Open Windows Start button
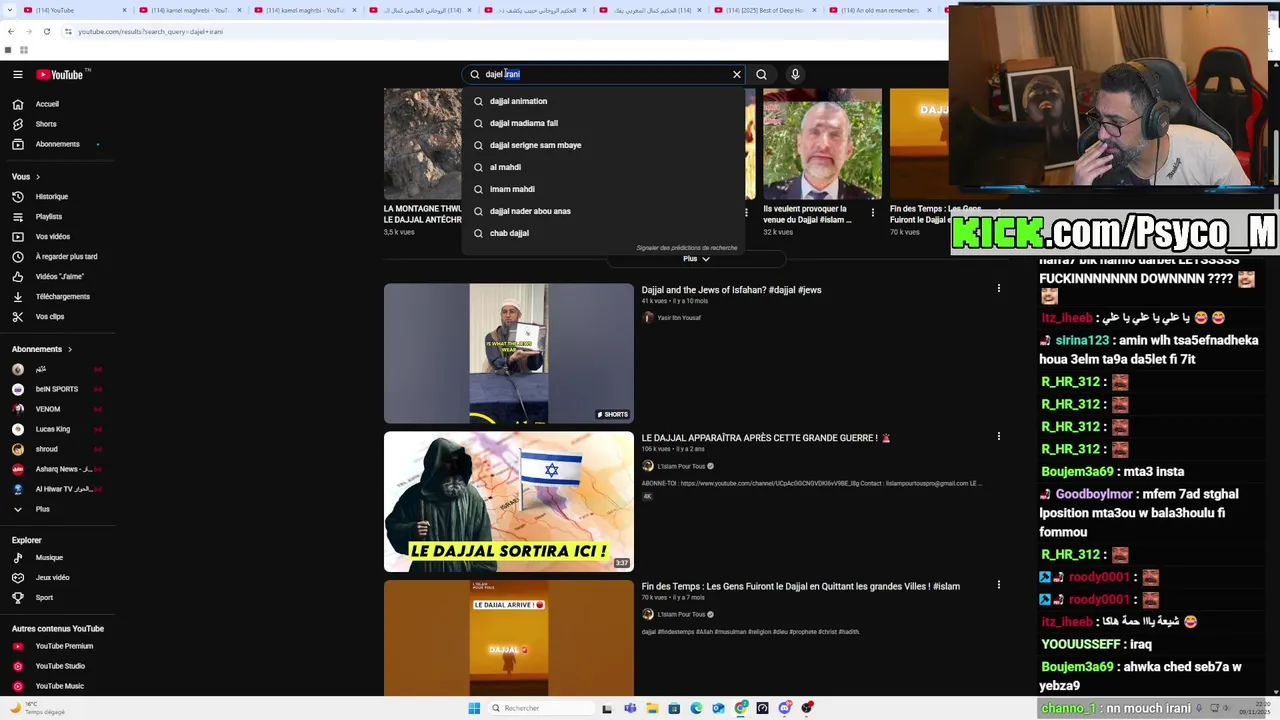Image resolution: width=1280 pixels, height=720 pixels. click(474, 708)
